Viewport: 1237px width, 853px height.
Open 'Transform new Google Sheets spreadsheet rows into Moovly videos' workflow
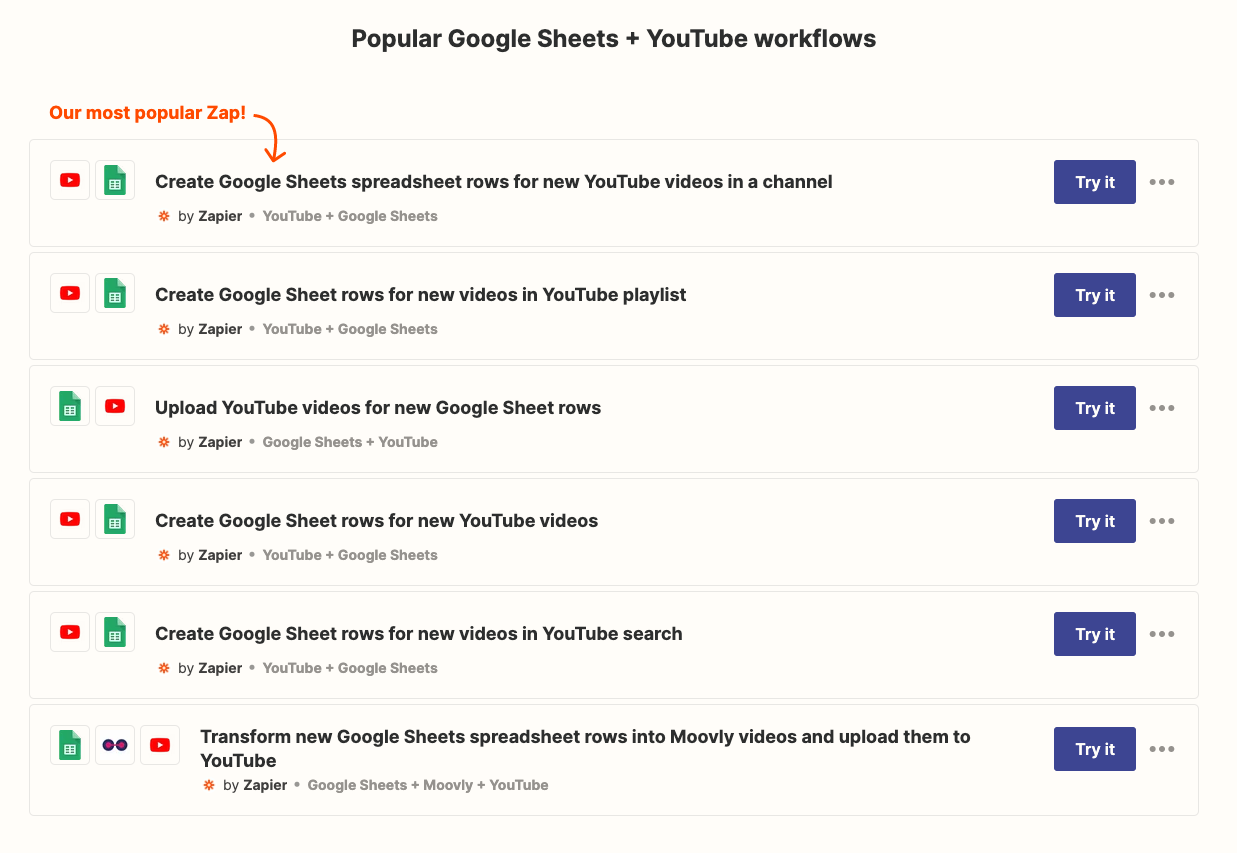coord(585,749)
